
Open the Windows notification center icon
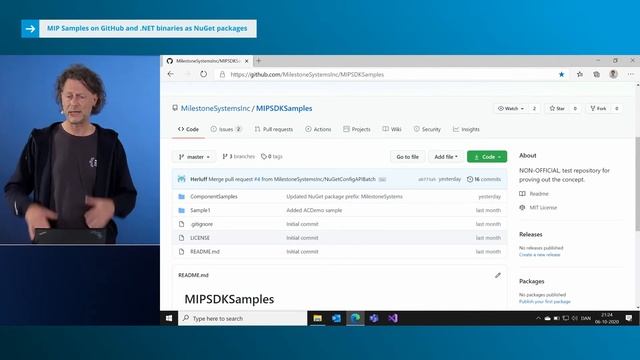pyautogui.click(x=629, y=318)
